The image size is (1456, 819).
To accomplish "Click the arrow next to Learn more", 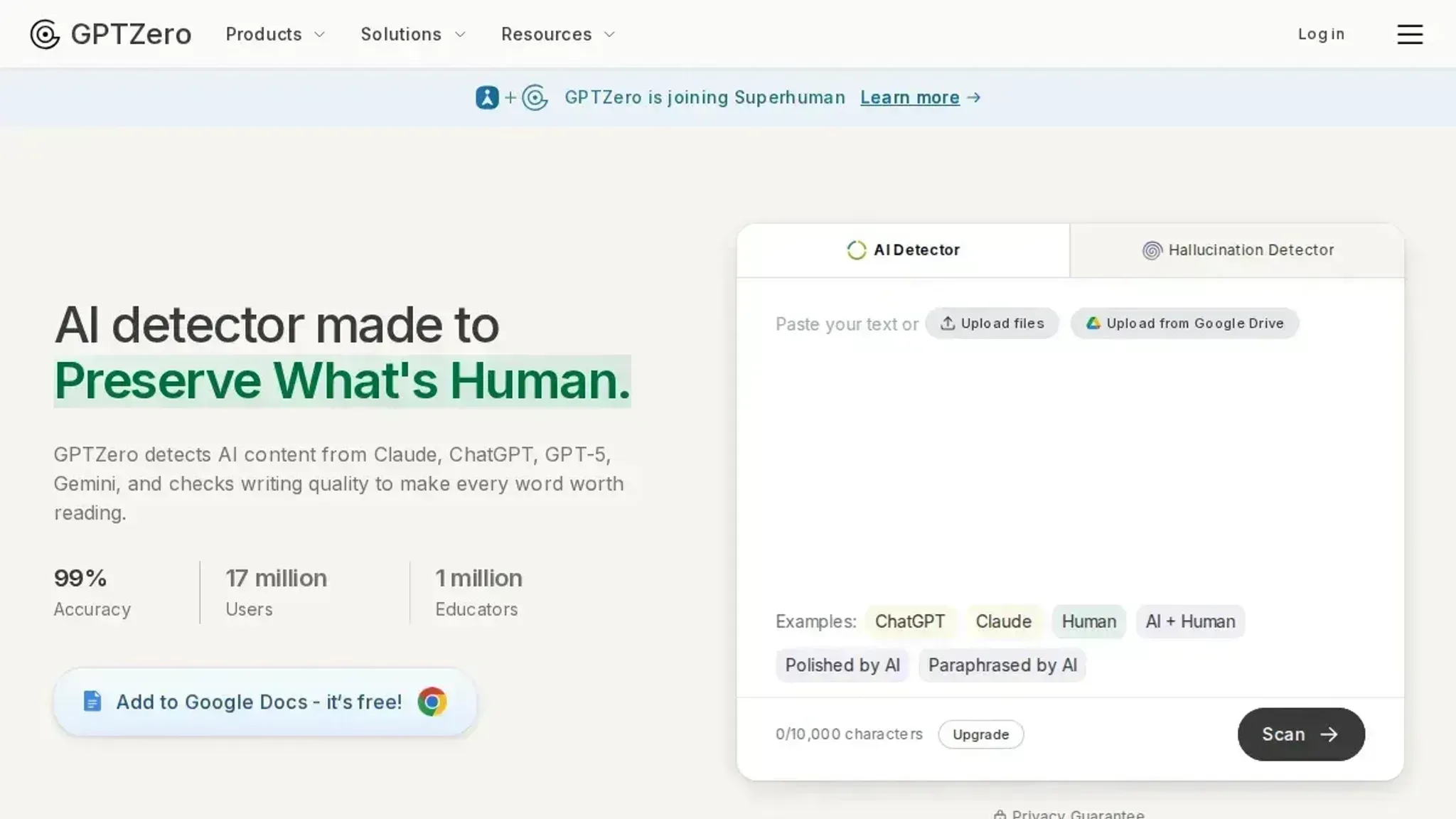I will pyautogui.click(x=974, y=97).
